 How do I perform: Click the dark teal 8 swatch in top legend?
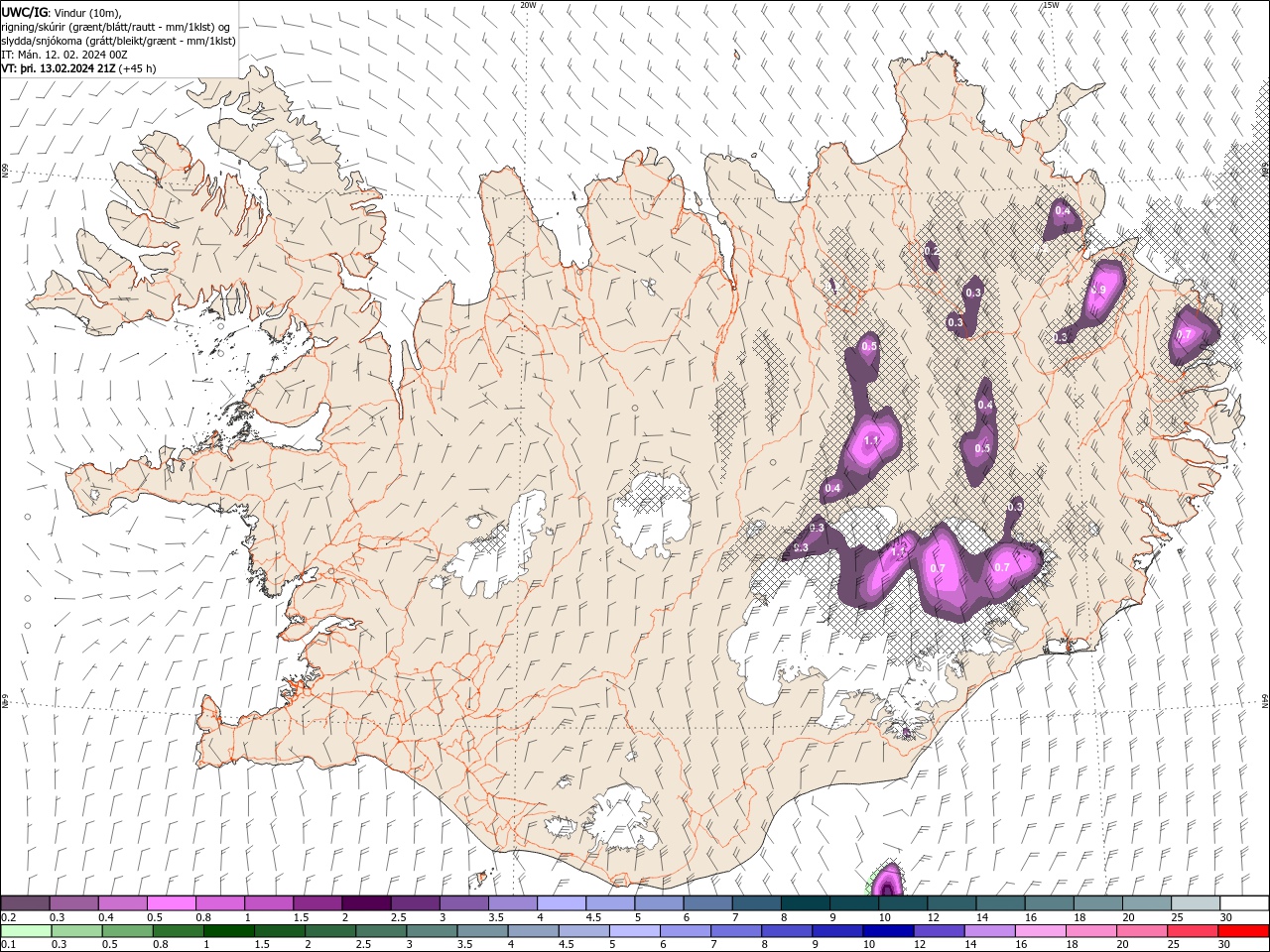(x=805, y=902)
